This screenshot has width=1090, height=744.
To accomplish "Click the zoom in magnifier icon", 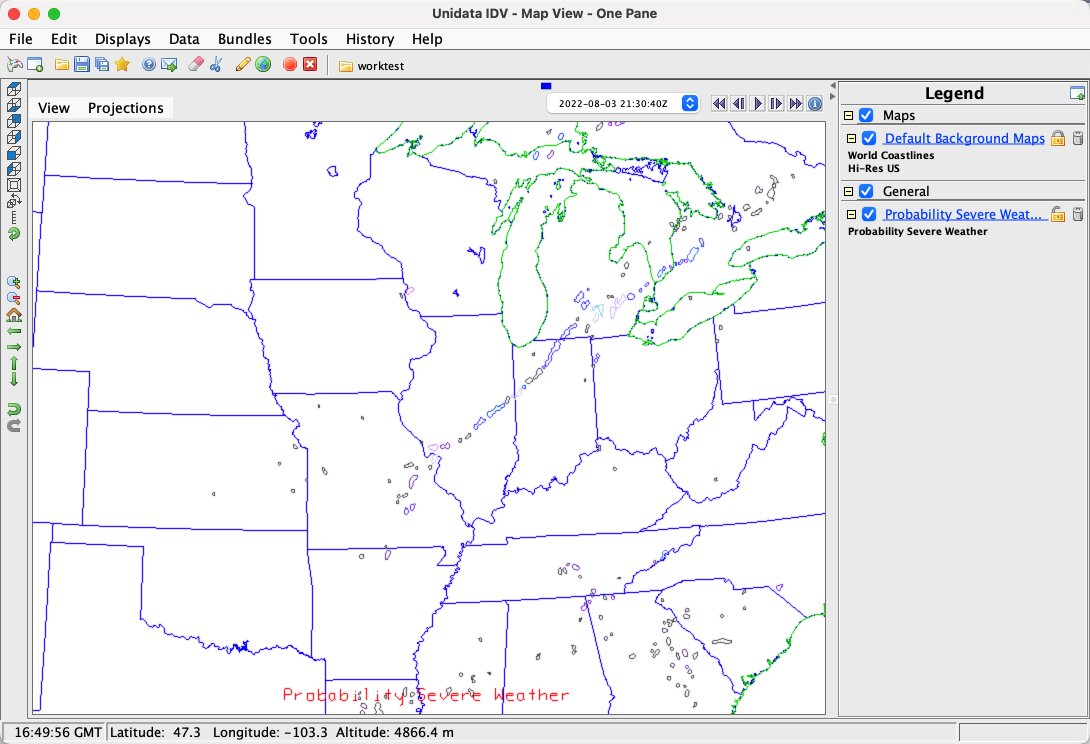I will click(14, 282).
